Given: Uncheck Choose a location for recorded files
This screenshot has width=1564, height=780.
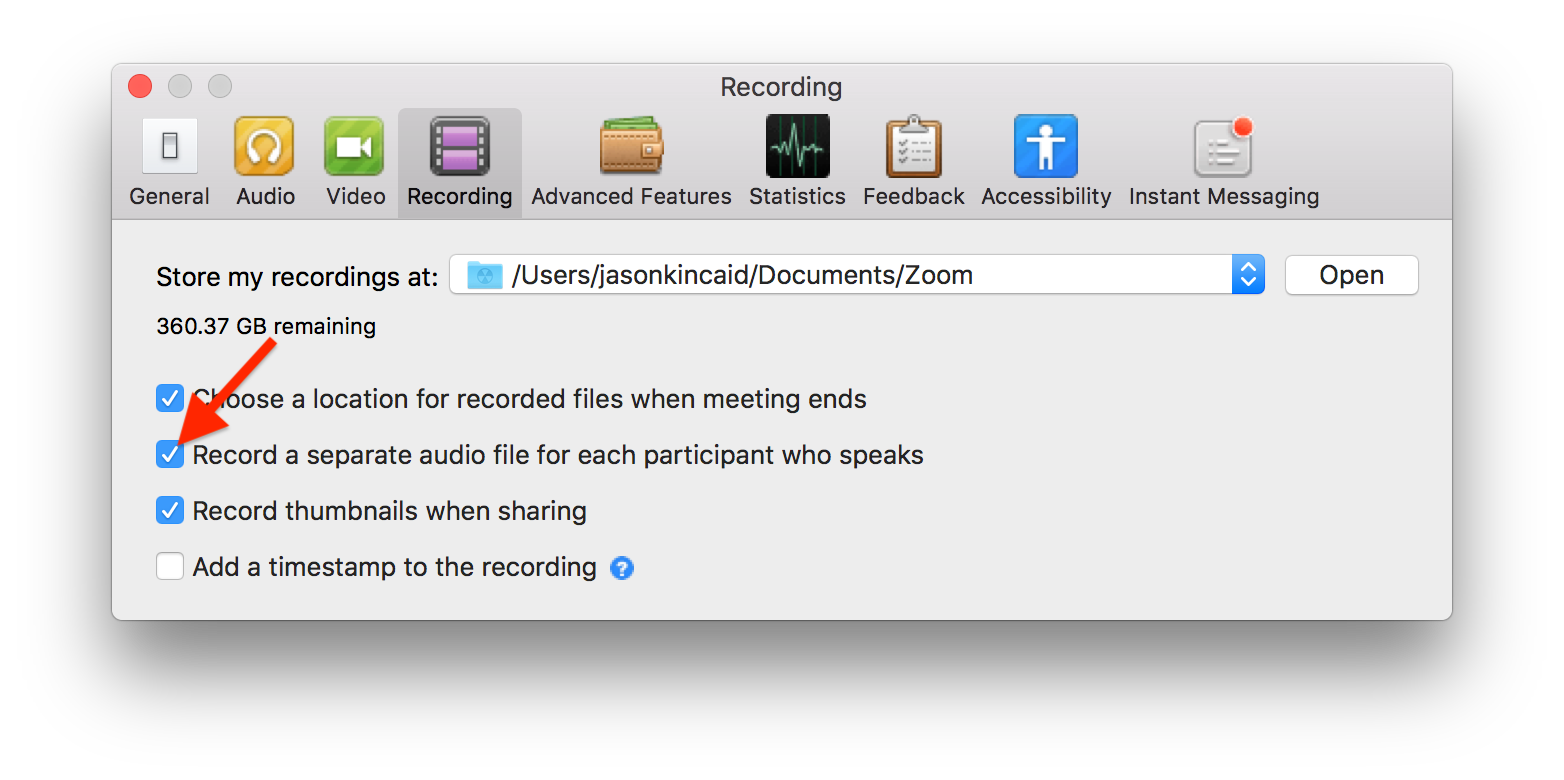Looking at the screenshot, I should coord(170,399).
